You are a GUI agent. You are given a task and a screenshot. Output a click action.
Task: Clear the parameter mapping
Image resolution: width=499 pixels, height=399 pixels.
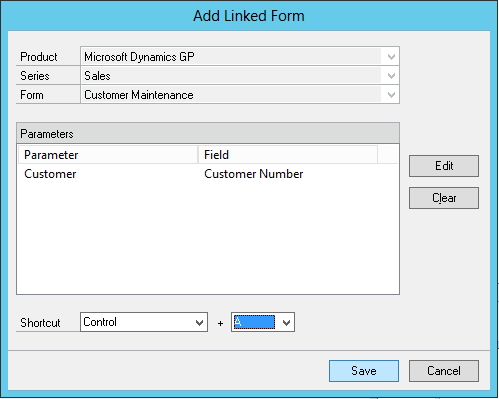point(444,198)
